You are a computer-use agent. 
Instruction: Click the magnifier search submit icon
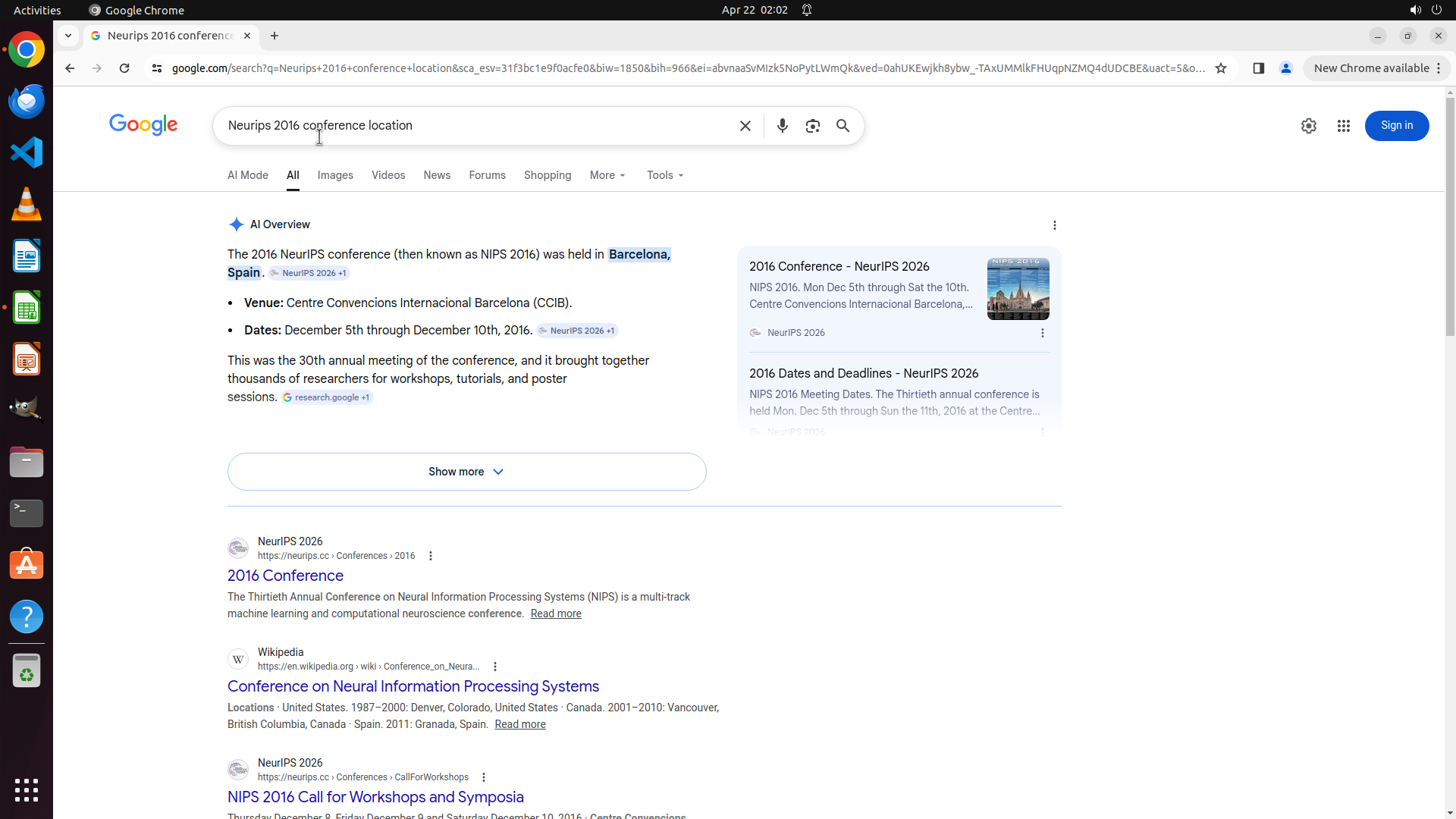click(843, 126)
